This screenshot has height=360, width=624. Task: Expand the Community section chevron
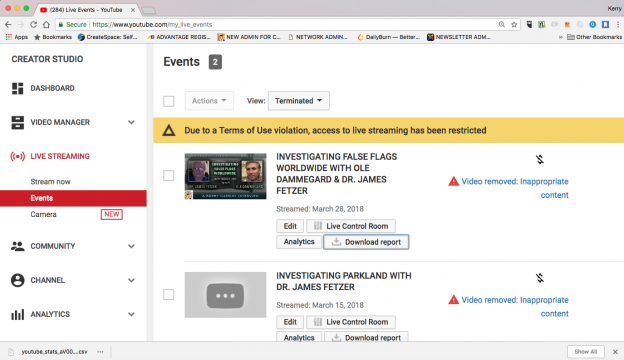point(131,246)
